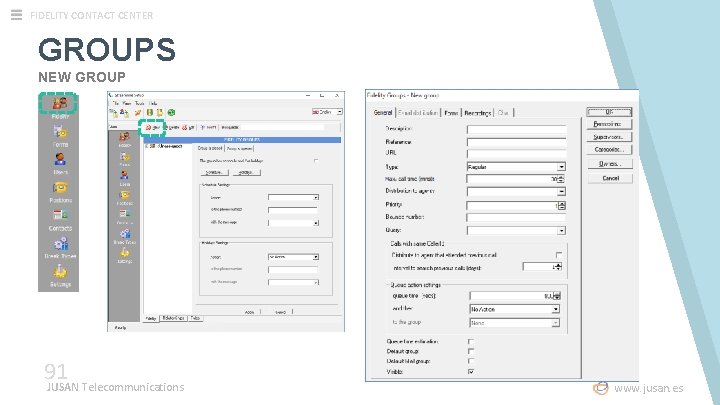Open the 'and then' dropdown showing No Action
Viewport: 720px width, 405px height.
pos(515,309)
